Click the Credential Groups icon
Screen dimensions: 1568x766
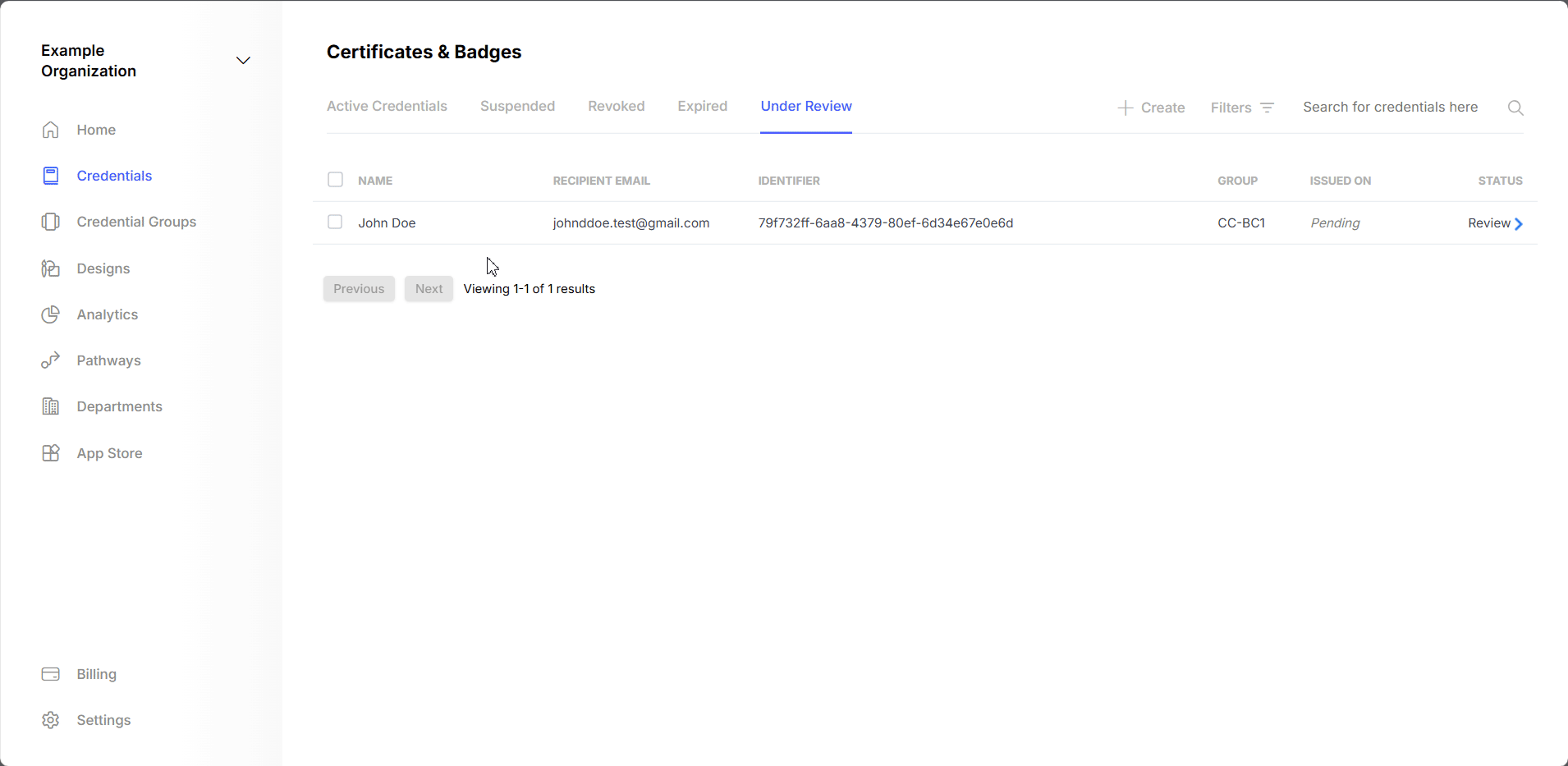pos(50,221)
